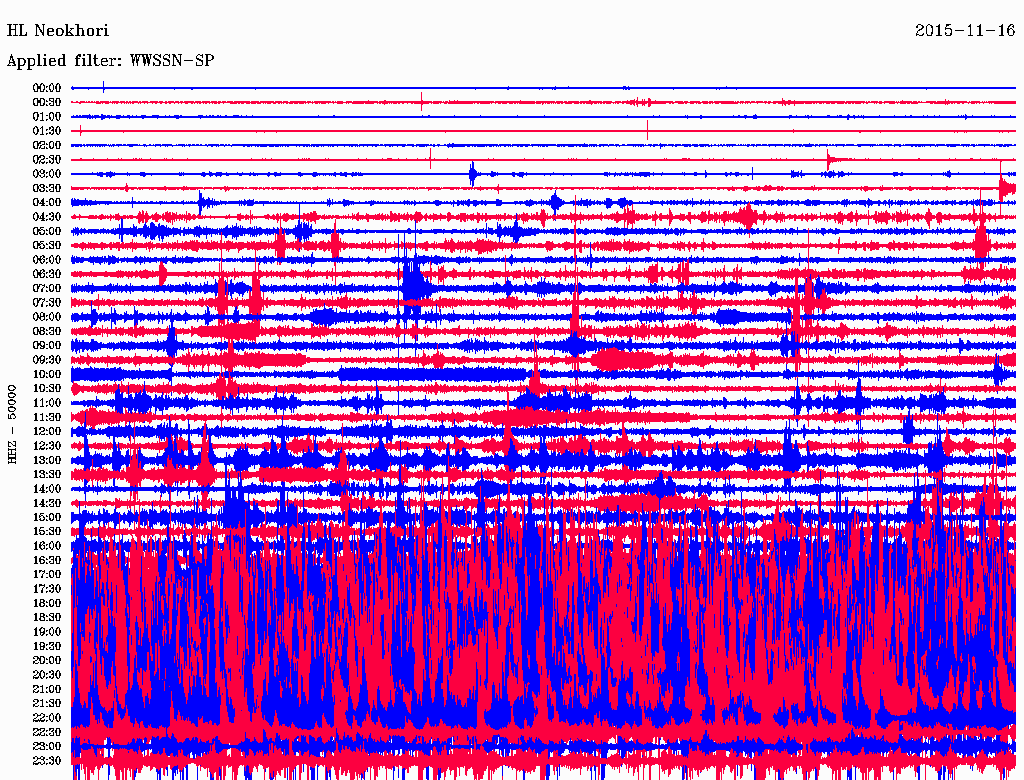Select the 10:30 time label
Screen dimensions: 1024x780
pyautogui.click(x=47, y=389)
